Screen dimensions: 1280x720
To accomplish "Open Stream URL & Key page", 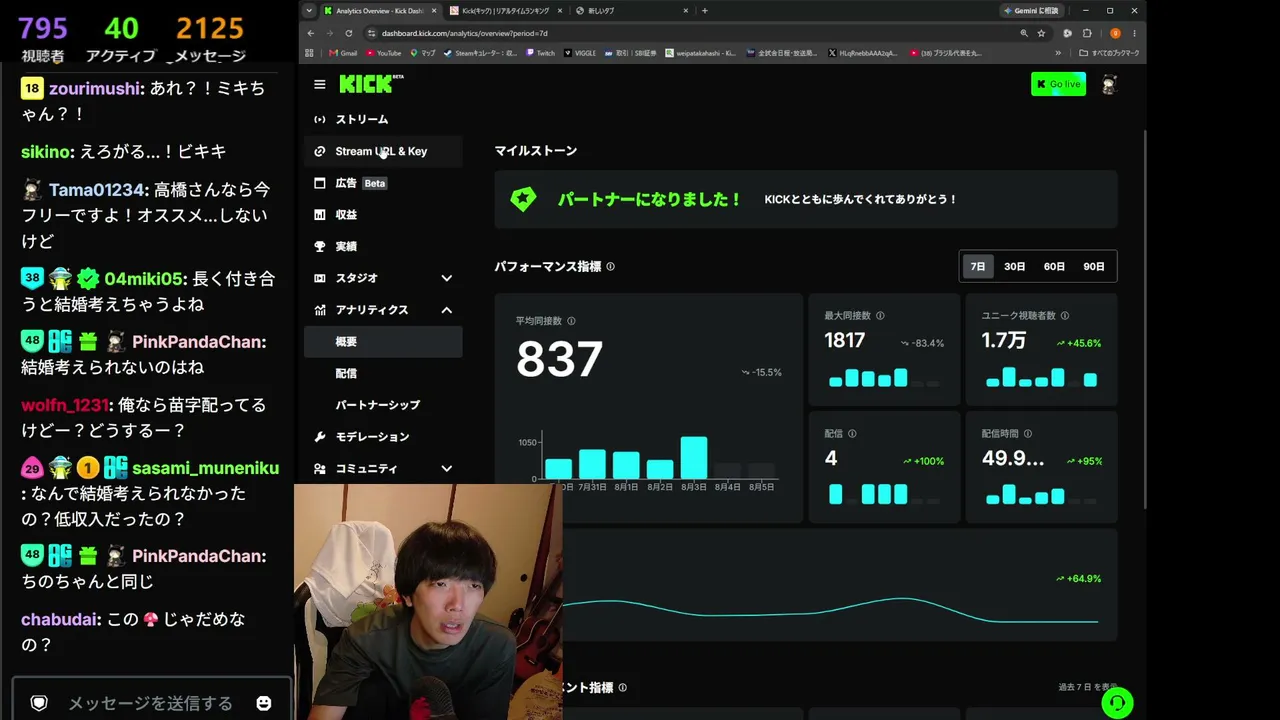I will (383, 152).
